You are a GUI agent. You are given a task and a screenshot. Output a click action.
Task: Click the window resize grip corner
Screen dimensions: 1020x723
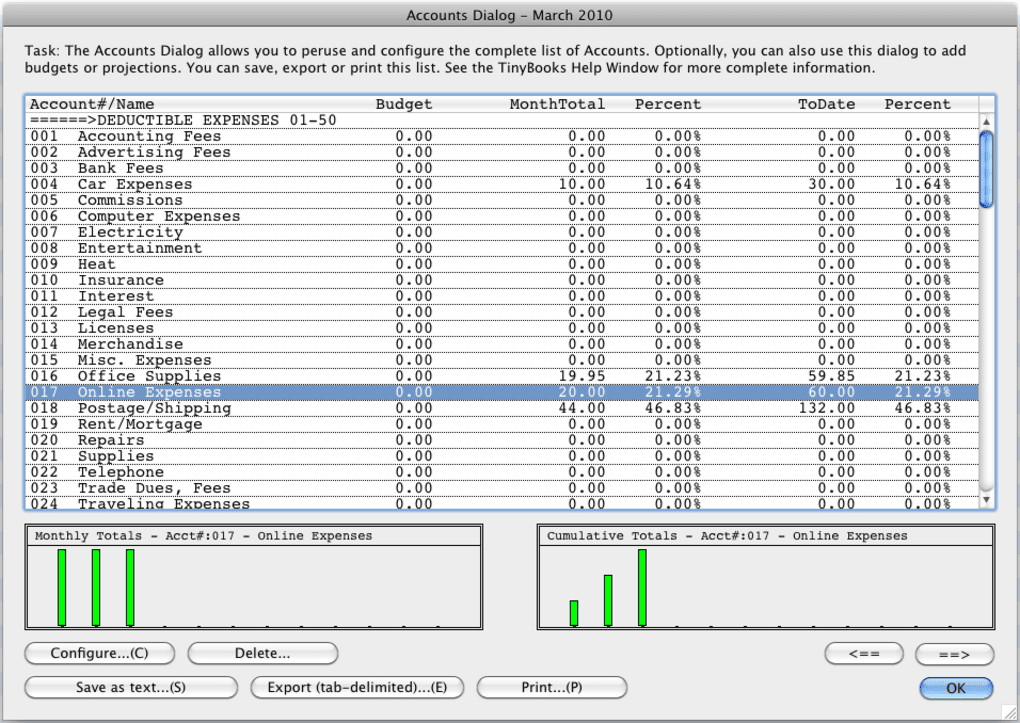point(1011,714)
